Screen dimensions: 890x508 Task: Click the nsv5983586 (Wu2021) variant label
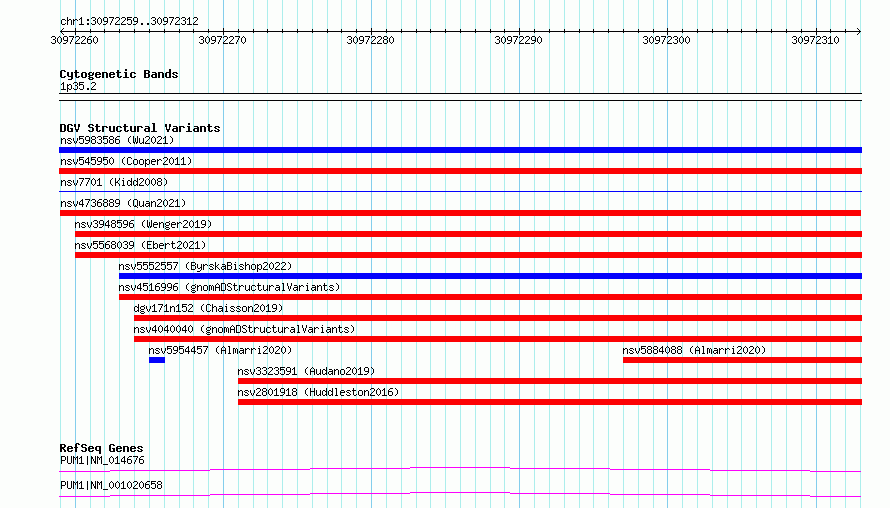click(117, 140)
